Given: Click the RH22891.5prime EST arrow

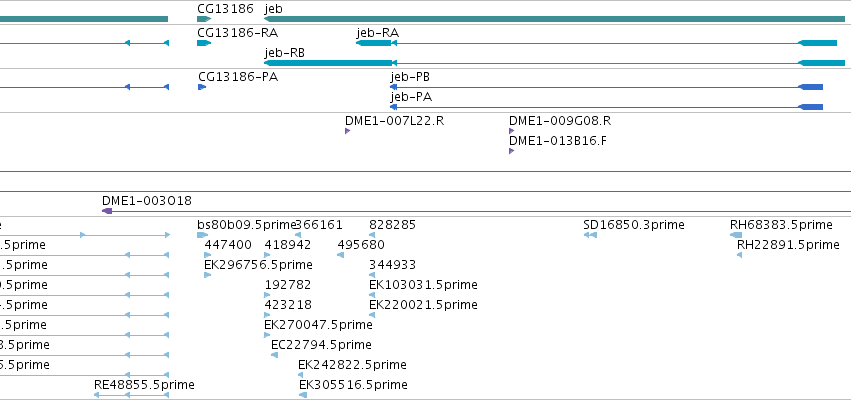Looking at the screenshot, I should [x=739, y=255].
